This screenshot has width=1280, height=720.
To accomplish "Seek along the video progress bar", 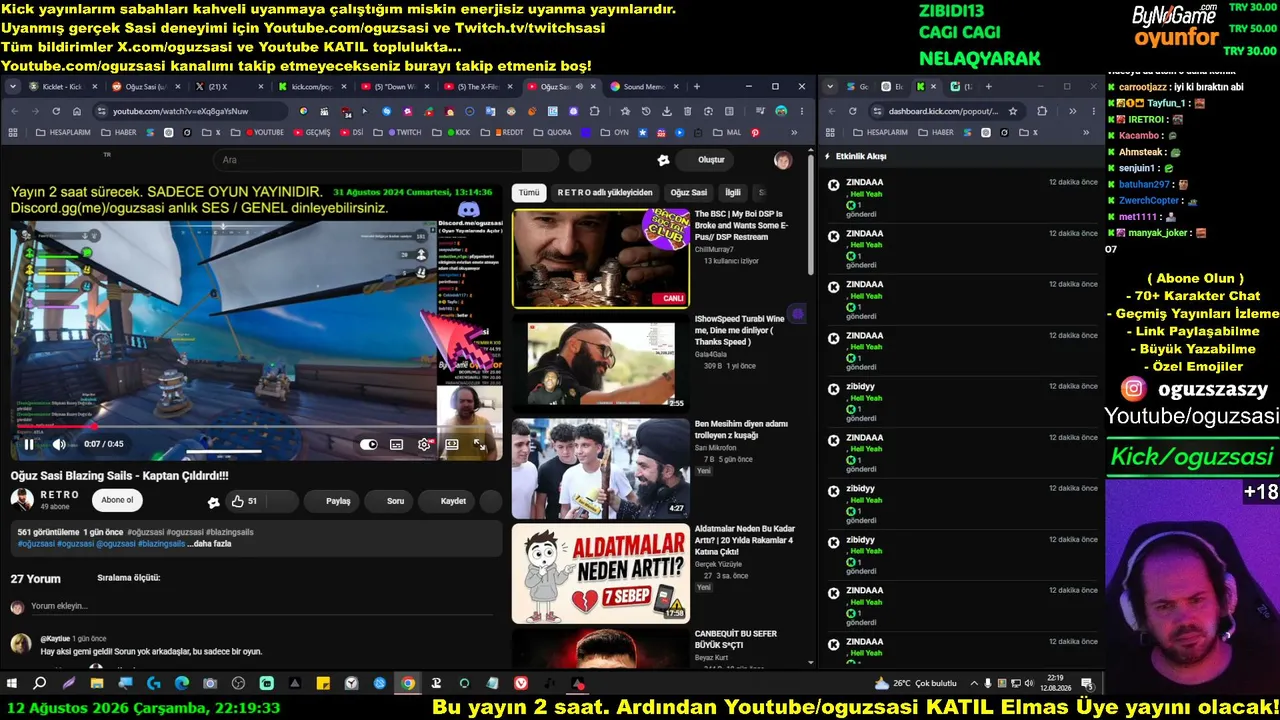I will 256,427.
